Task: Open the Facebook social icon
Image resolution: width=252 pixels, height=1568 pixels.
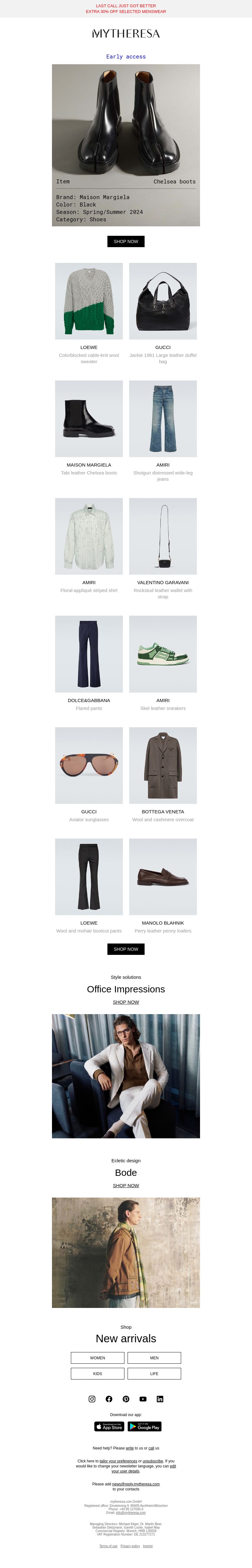Action: pyautogui.click(x=109, y=1399)
